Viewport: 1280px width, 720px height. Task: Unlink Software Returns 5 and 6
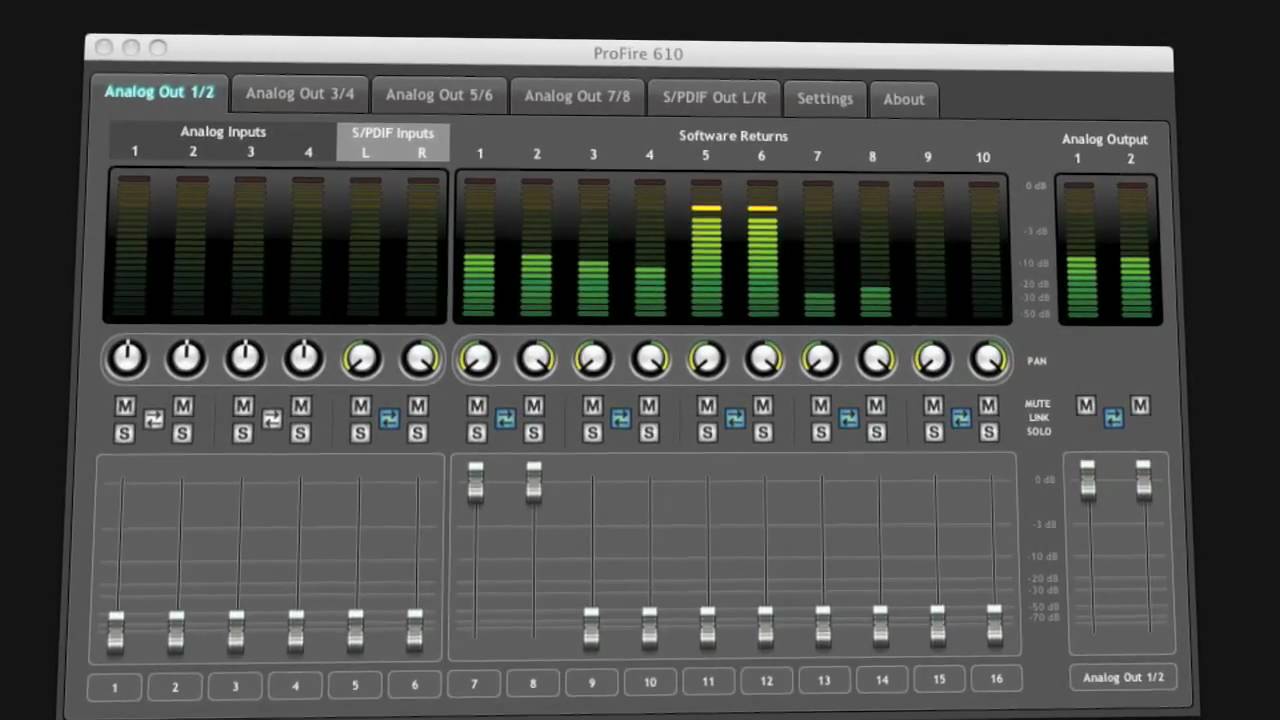click(735, 420)
